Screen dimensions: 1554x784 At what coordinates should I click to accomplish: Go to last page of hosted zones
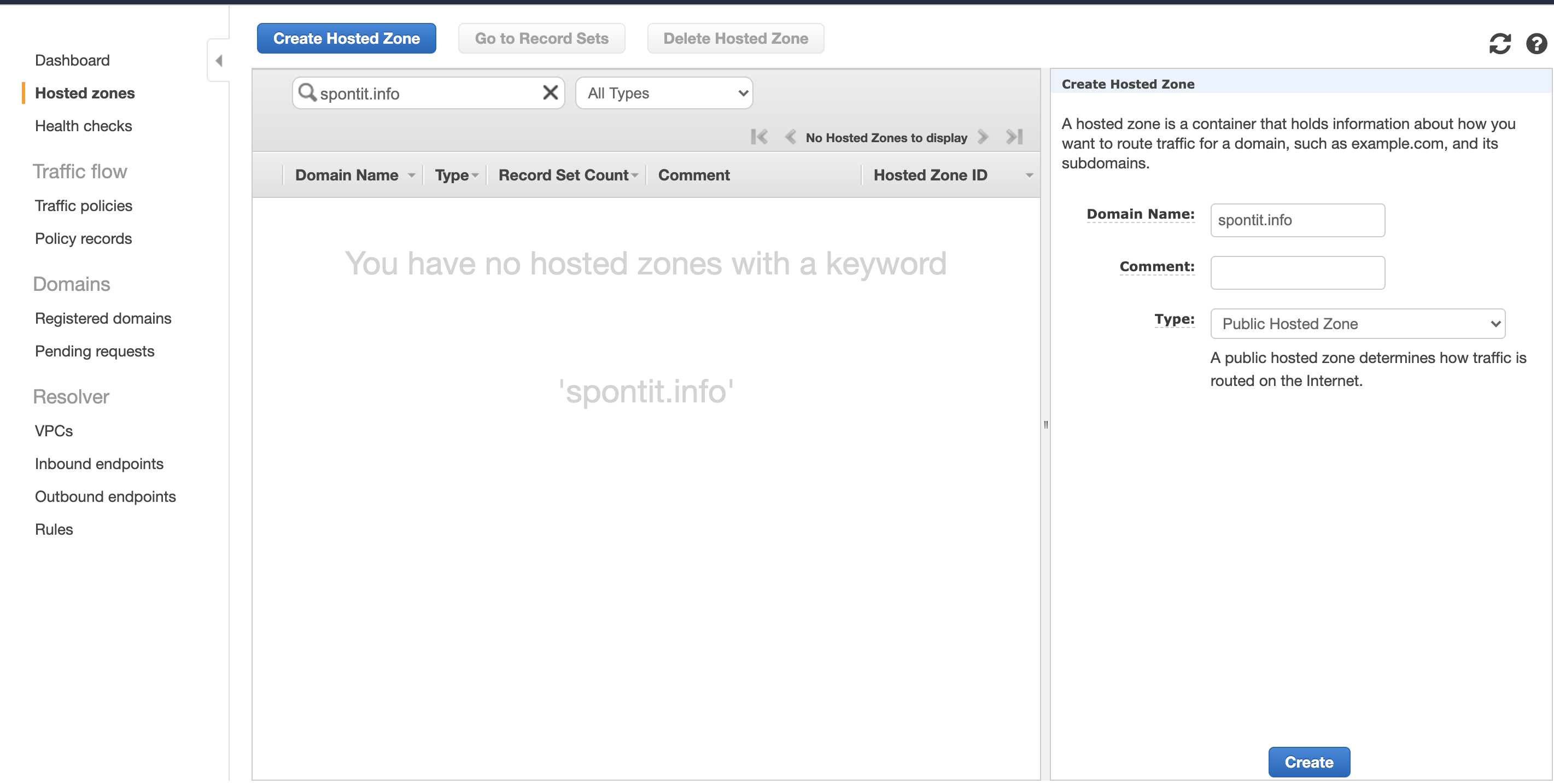(x=1014, y=137)
